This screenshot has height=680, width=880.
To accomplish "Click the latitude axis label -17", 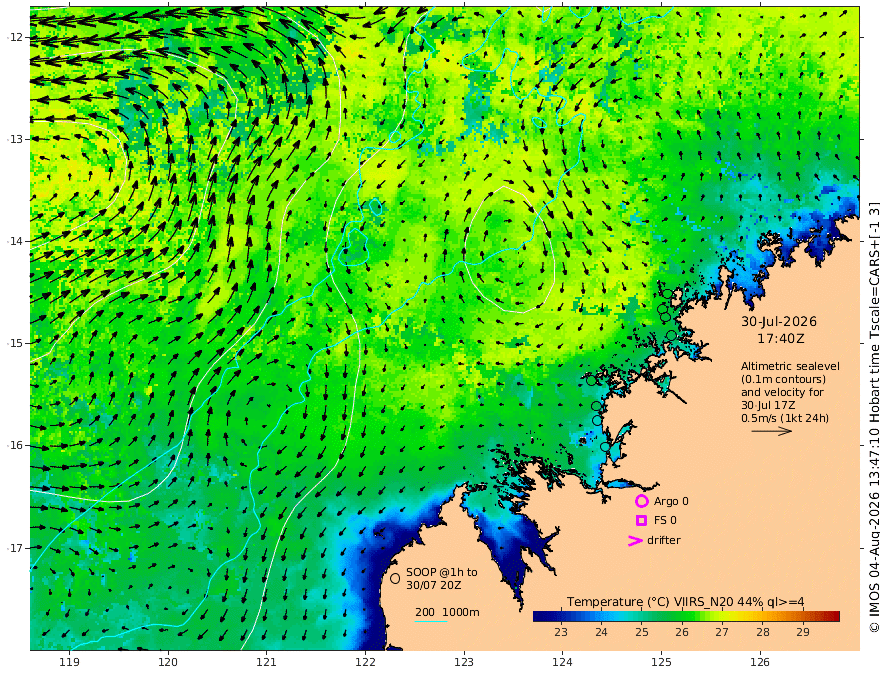I will click(15, 548).
